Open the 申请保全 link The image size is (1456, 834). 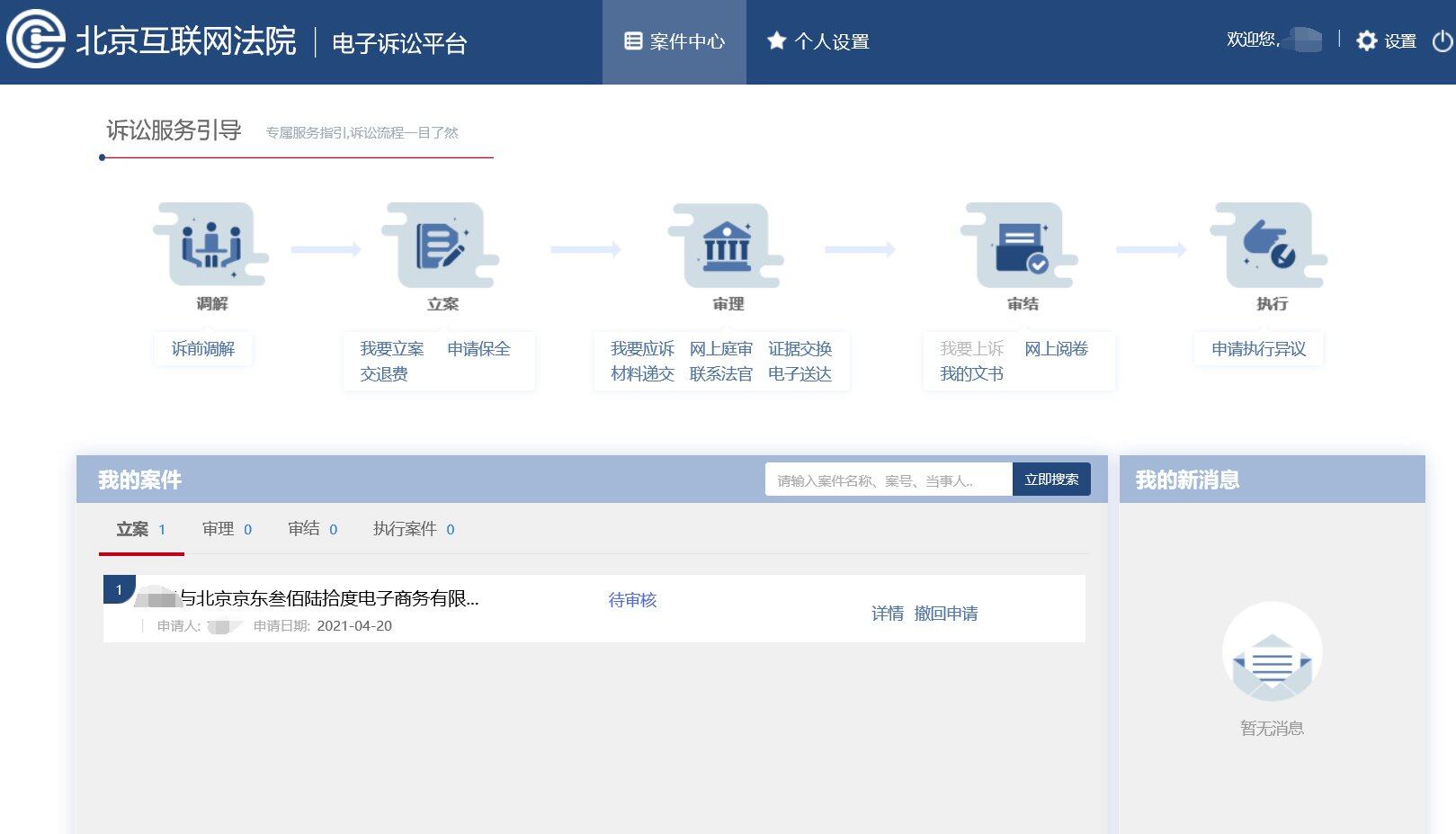[478, 349]
